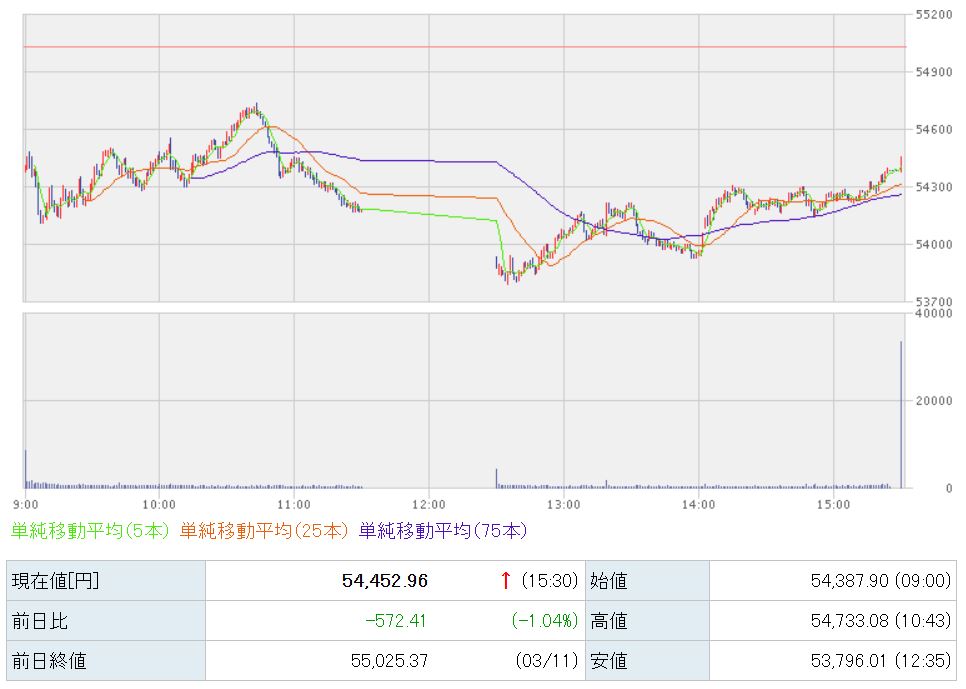Click the red up arrow beside current price
This screenshot has width=966, height=689.
[506, 581]
